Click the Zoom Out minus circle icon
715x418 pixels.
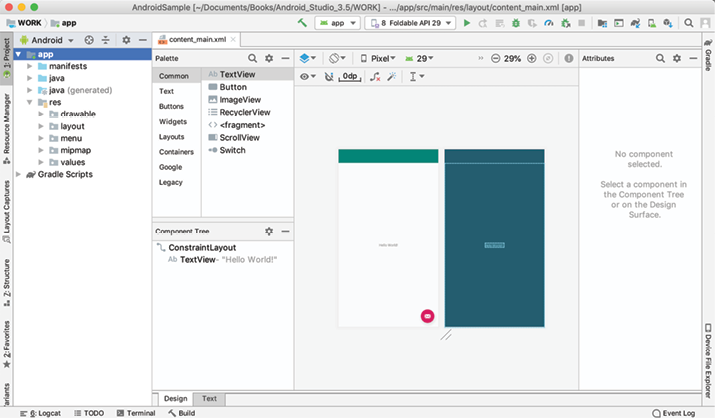coord(495,58)
